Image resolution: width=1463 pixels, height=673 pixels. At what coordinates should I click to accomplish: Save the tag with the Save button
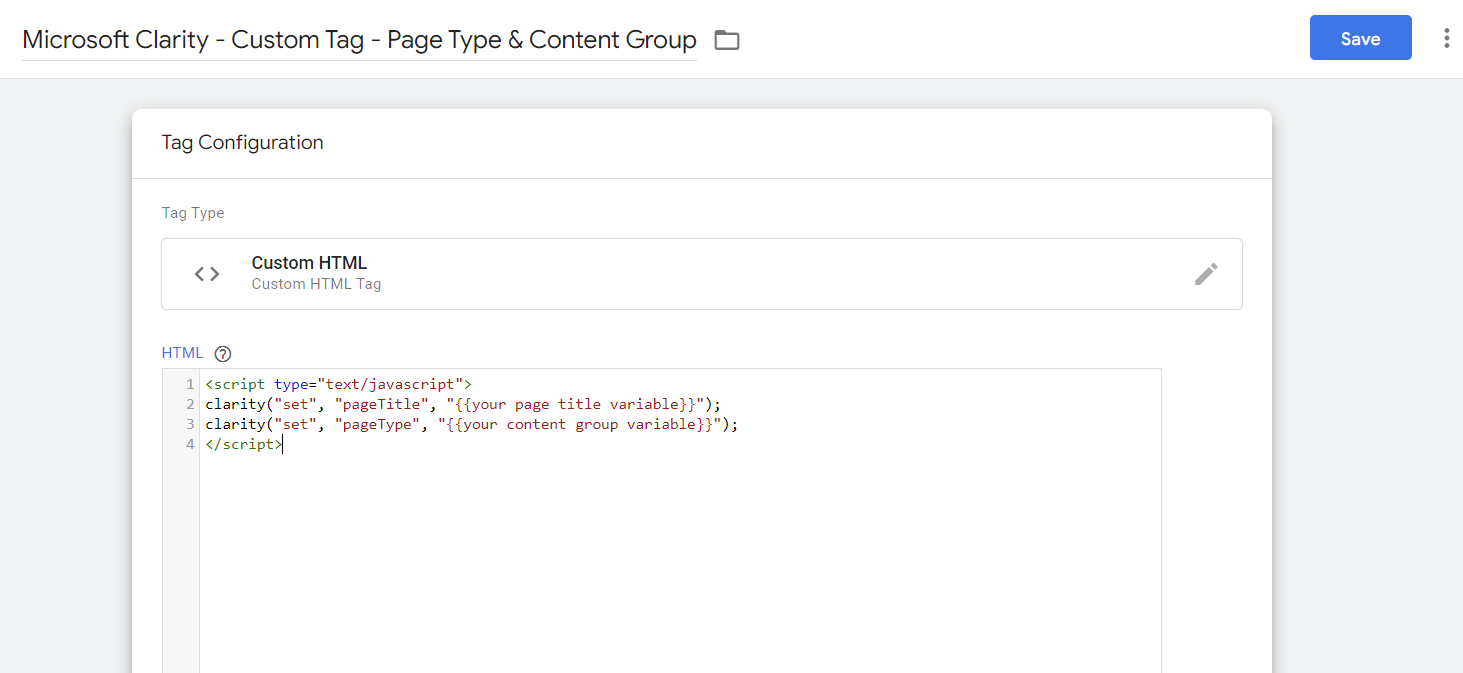coord(1360,38)
